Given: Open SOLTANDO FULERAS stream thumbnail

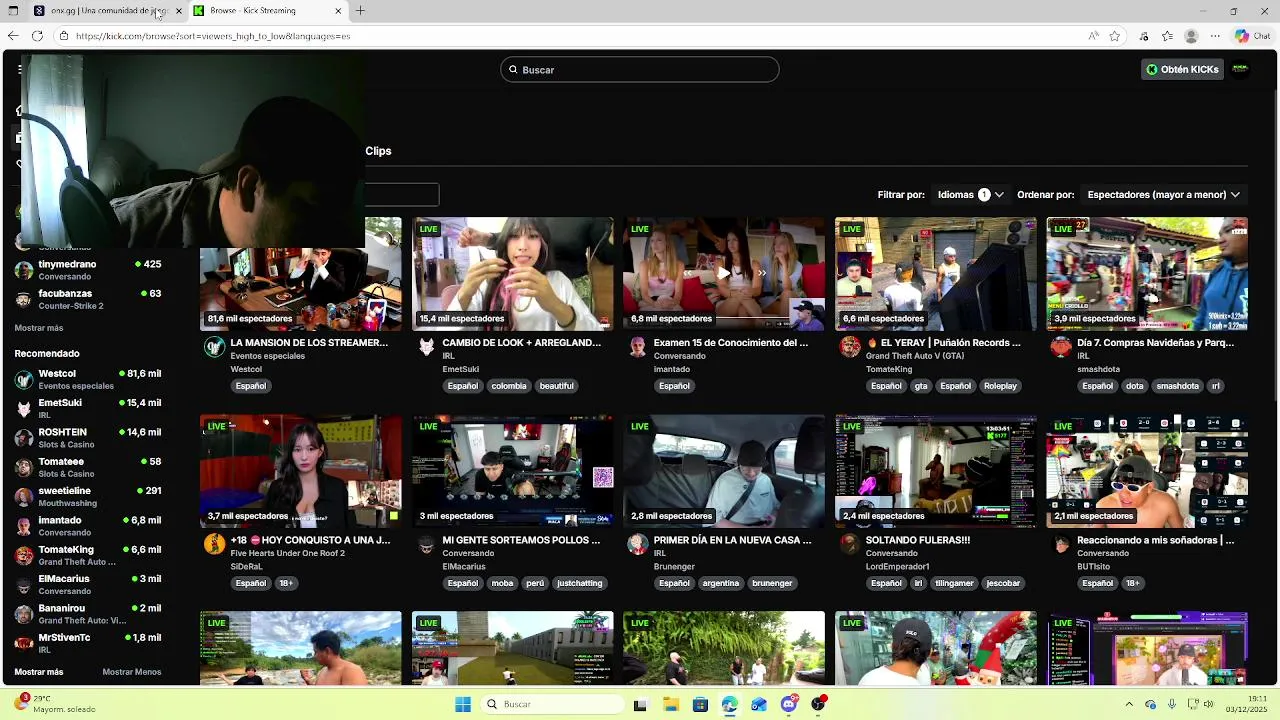Looking at the screenshot, I should click(936, 471).
